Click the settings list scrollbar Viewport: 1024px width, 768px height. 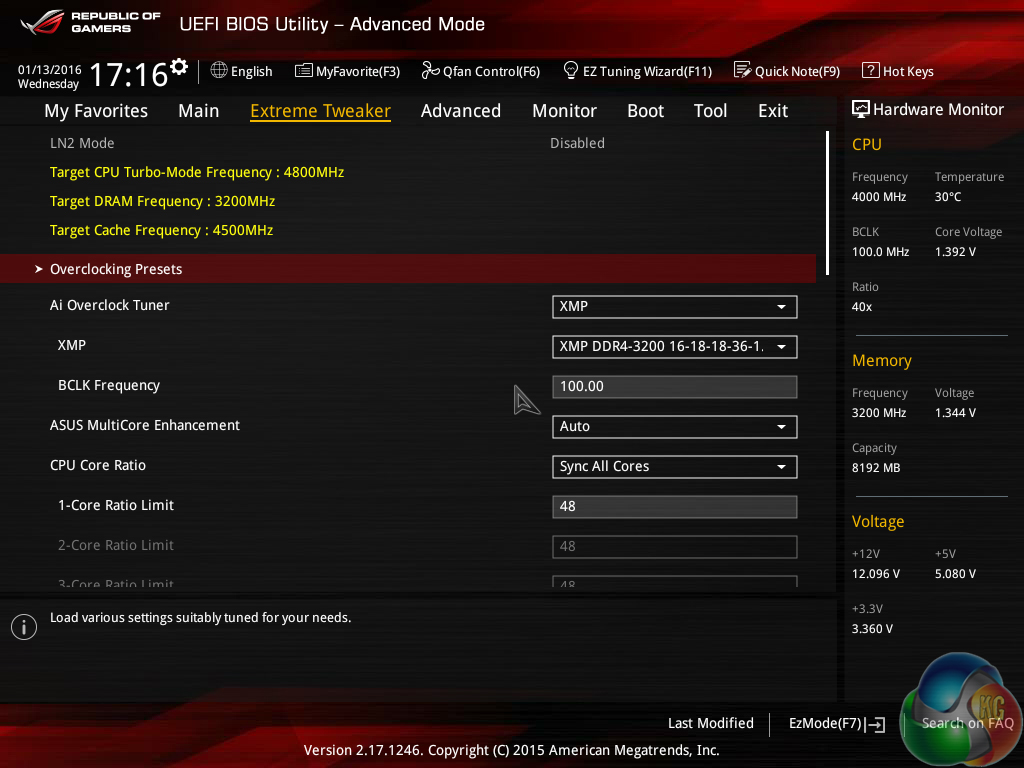(827, 203)
